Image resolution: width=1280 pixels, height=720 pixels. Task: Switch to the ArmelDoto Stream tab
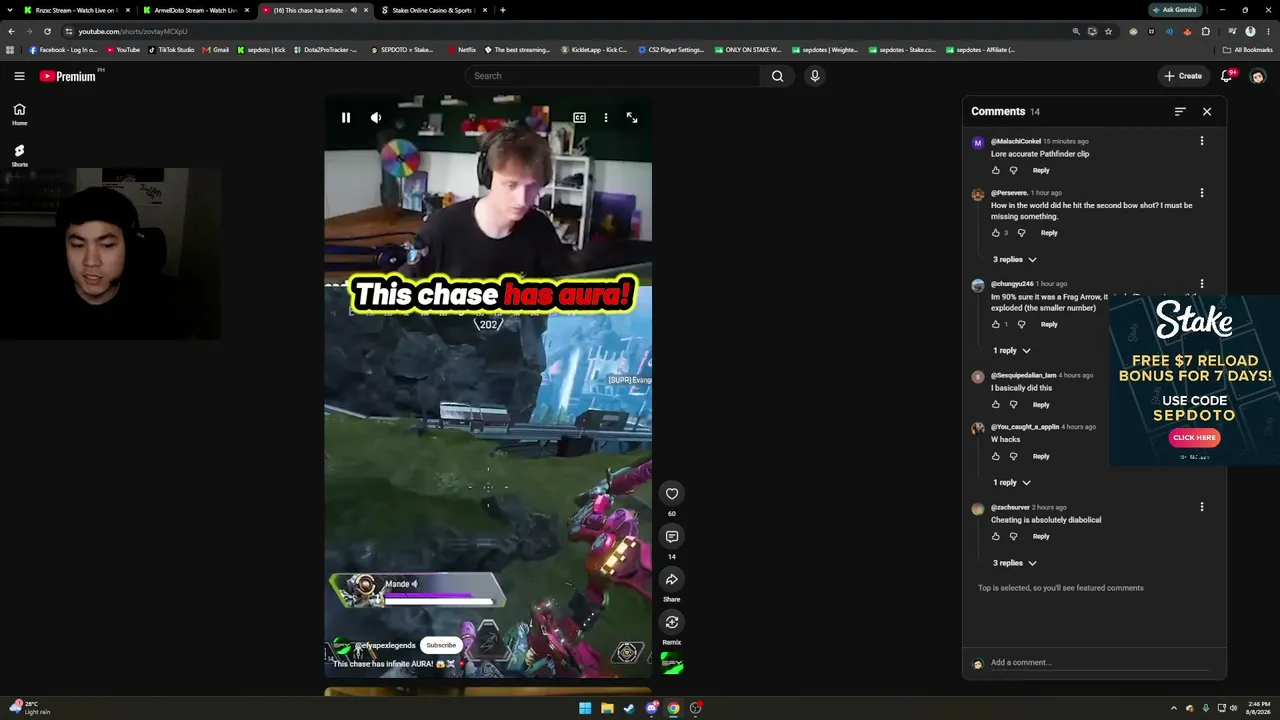(193, 10)
